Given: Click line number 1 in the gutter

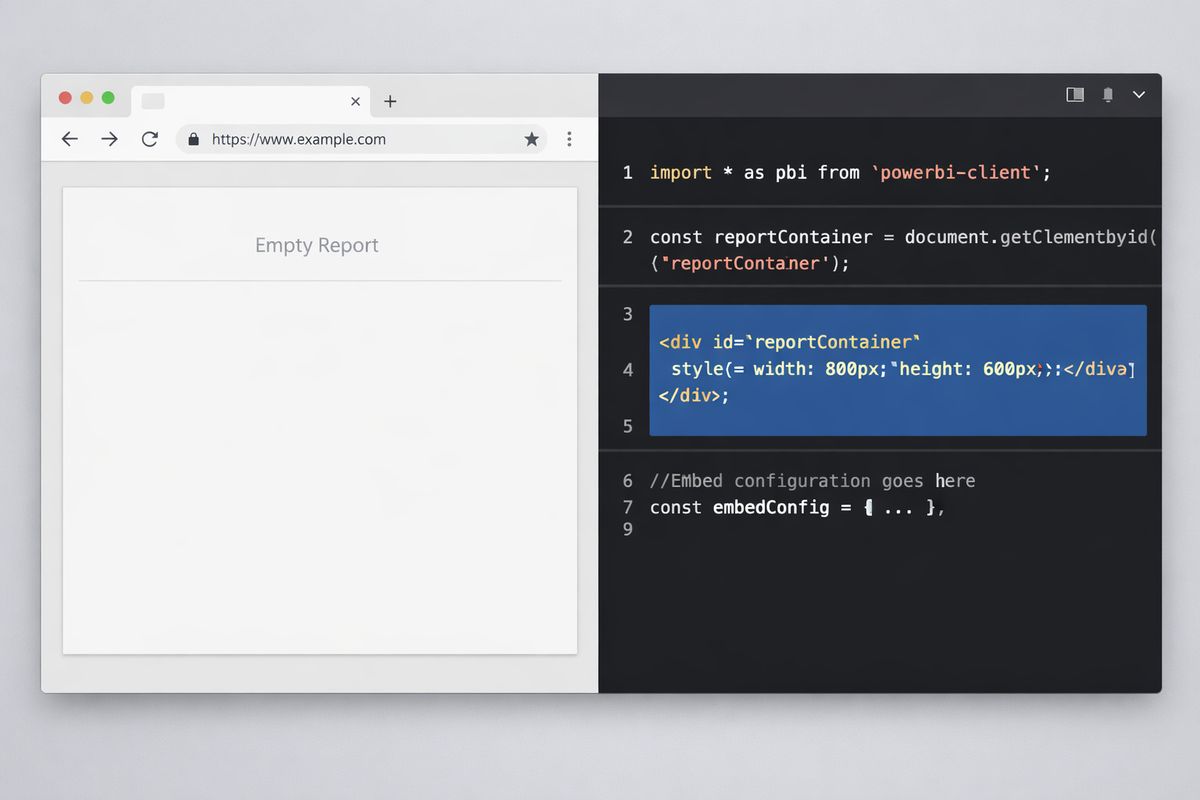Looking at the screenshot, I should pos(628,172).
